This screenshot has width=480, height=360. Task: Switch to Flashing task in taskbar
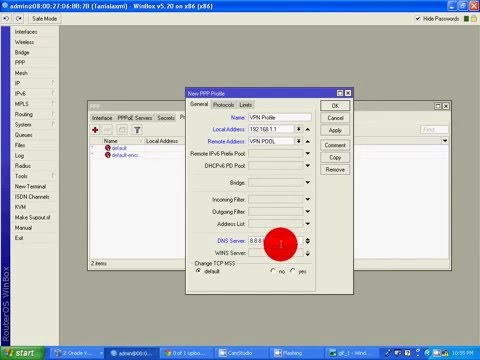click(297, 353)
